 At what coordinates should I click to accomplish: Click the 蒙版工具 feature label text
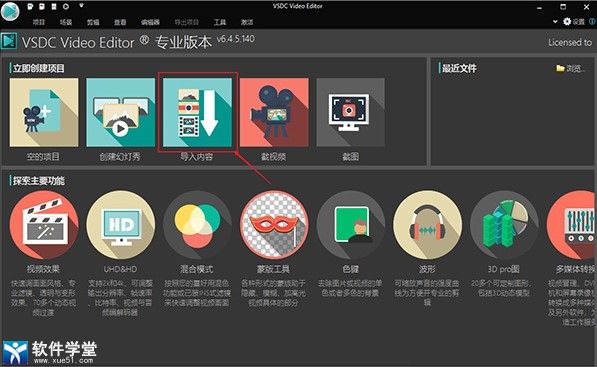point(273,269)
